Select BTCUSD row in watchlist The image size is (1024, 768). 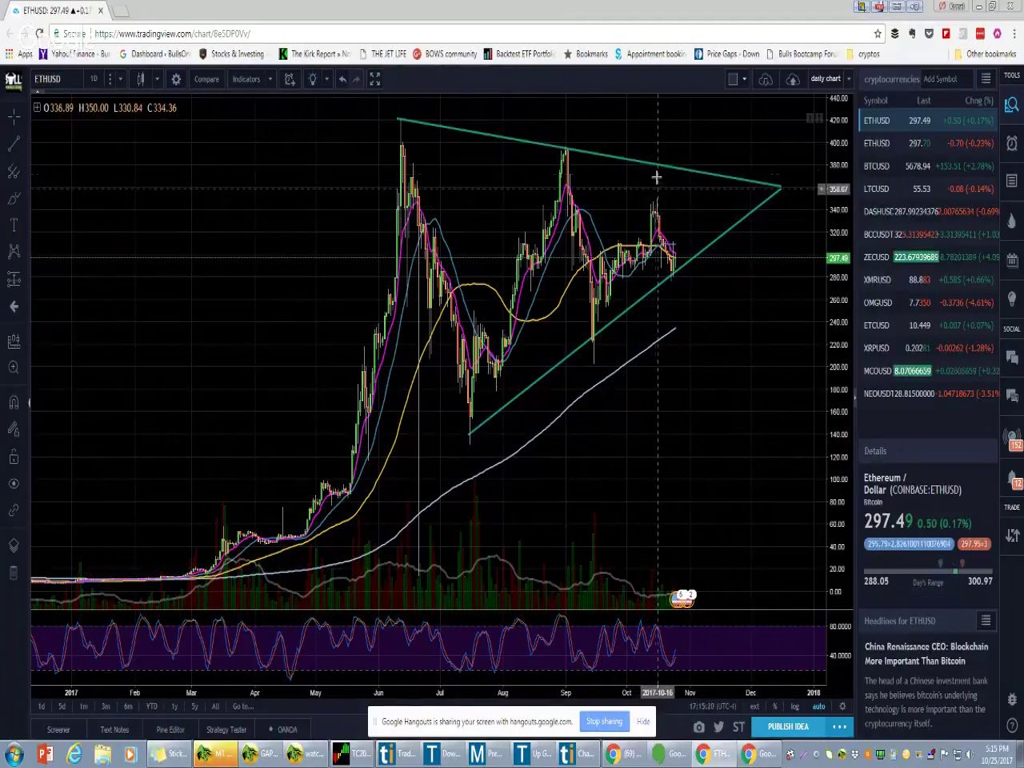click(928, 166)
